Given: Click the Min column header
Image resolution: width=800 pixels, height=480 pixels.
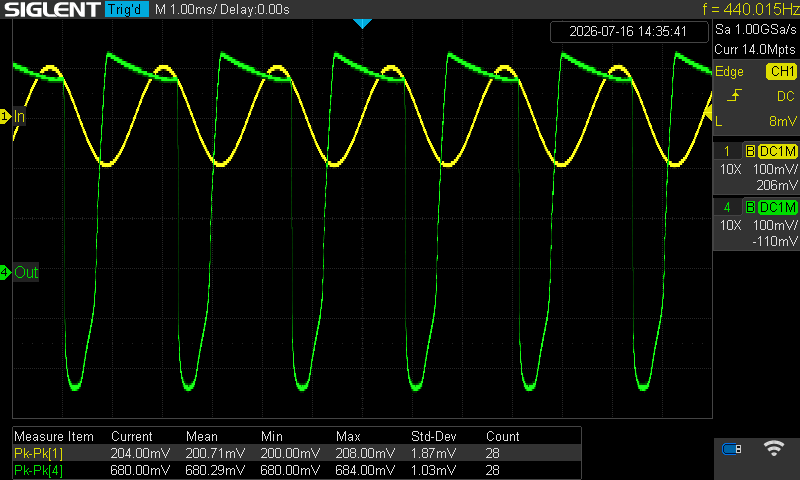Looking at the screenshot, I should click(x=271, y=437).
